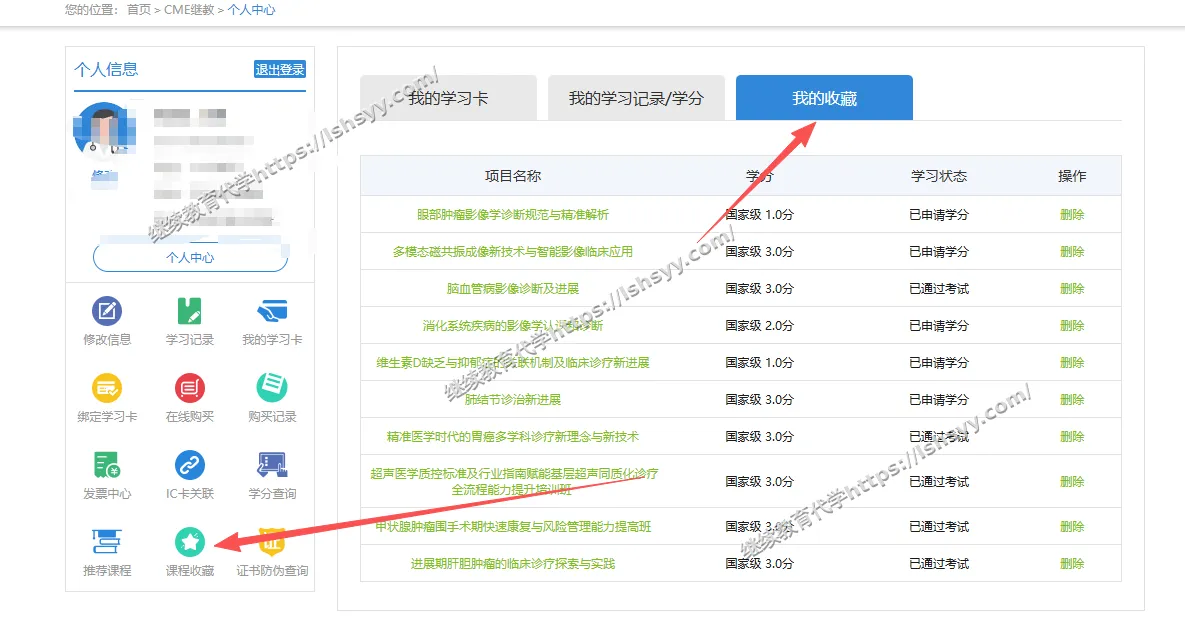
Task: Delete 眼部肿瘤影像学诊断 row via 删除
Action: tap(1072, 215)
